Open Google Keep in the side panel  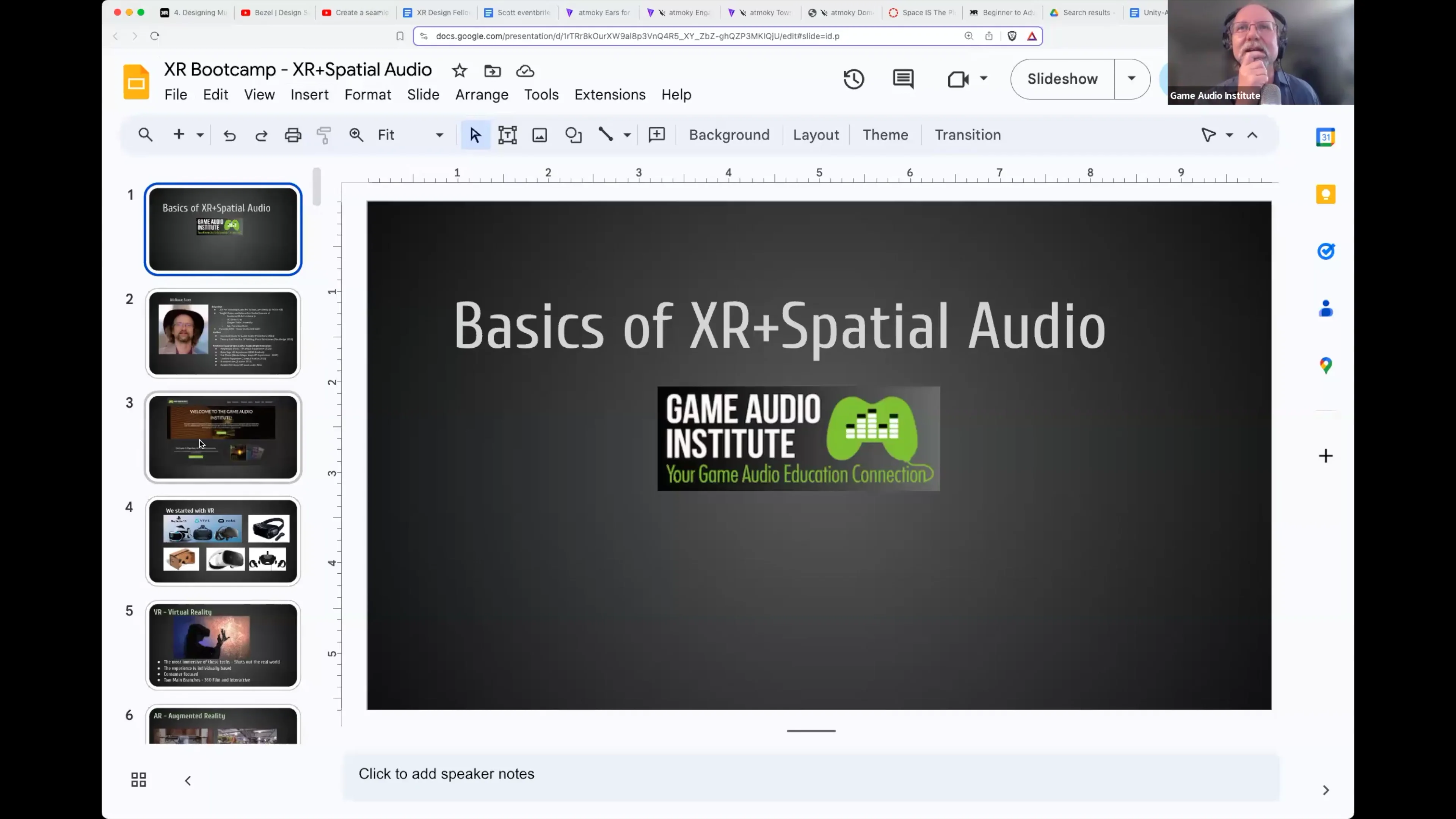[1326, 194]
